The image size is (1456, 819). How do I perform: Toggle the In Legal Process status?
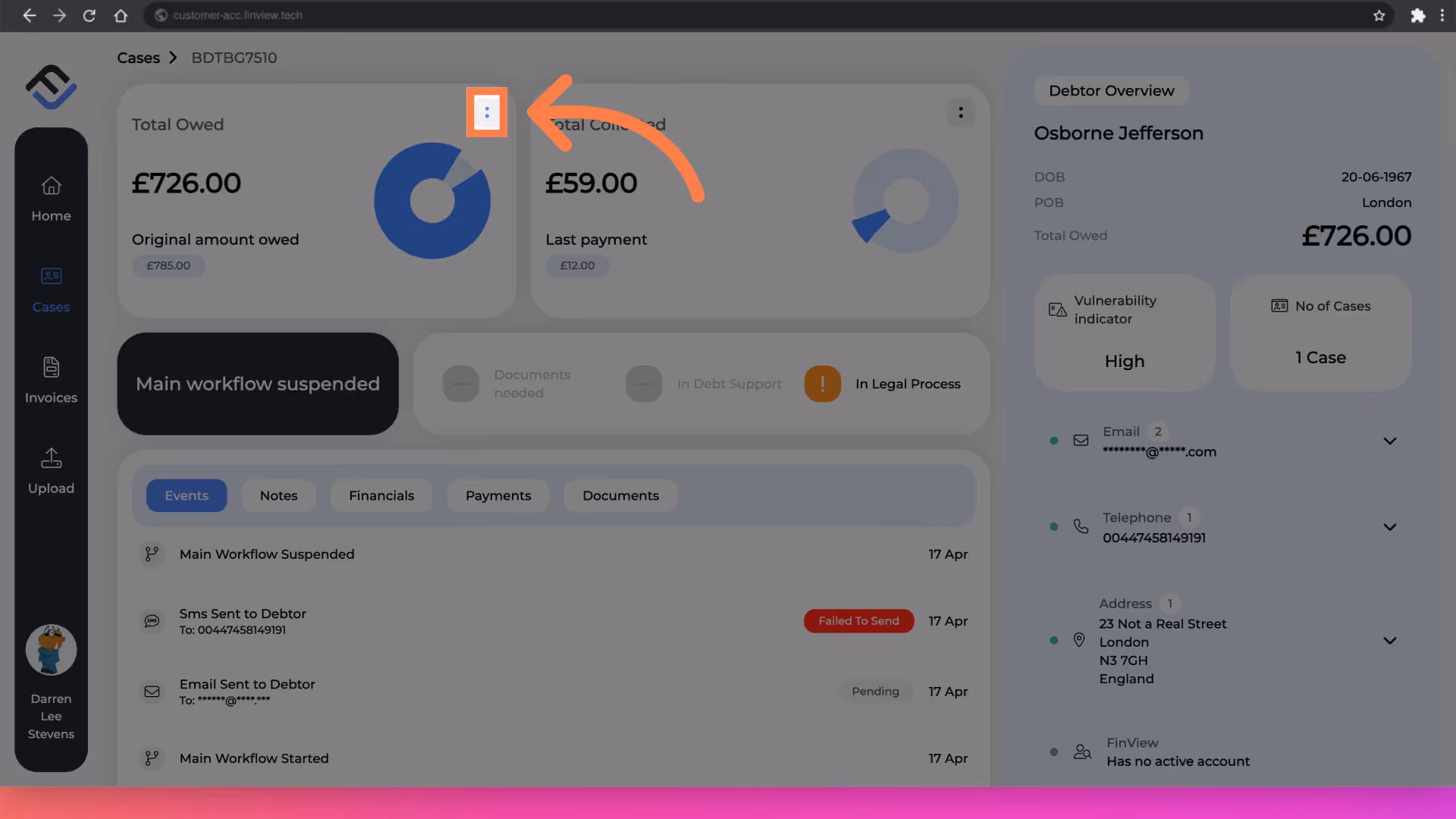coord(823,384)
